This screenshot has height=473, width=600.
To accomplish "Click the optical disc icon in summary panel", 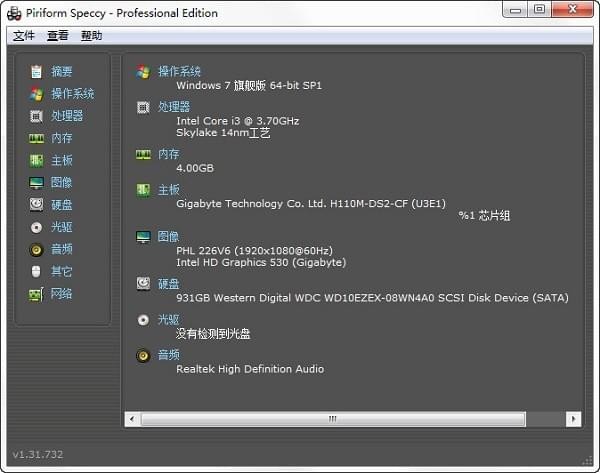I will click(143, 320).
